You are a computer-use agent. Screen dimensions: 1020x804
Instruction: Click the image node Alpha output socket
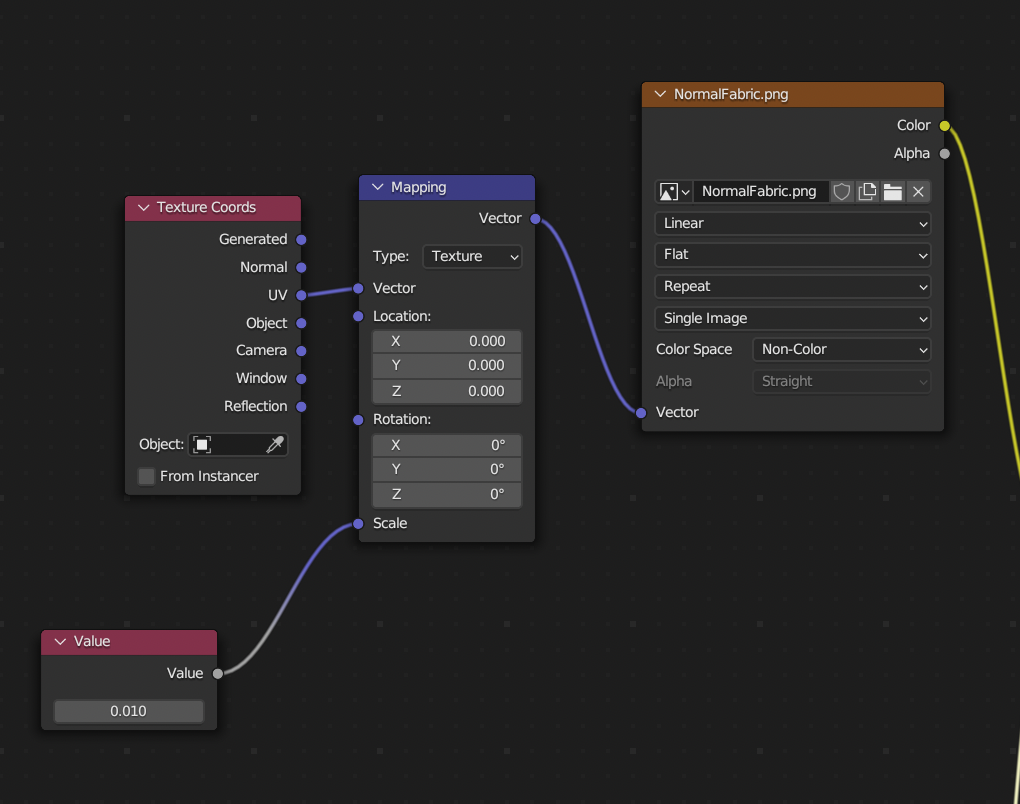coord(945,154)
